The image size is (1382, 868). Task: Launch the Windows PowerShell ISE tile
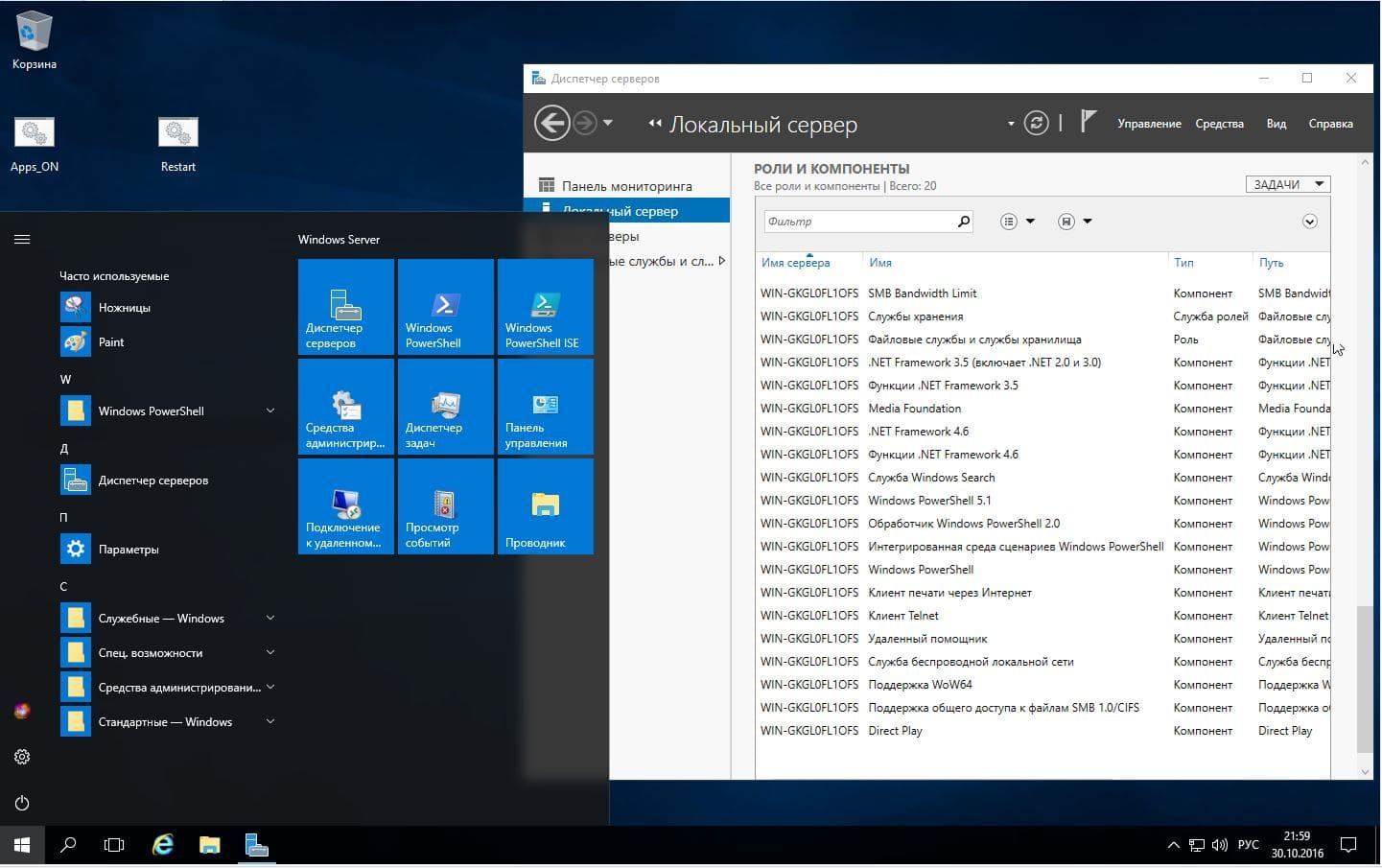(546, 307)
